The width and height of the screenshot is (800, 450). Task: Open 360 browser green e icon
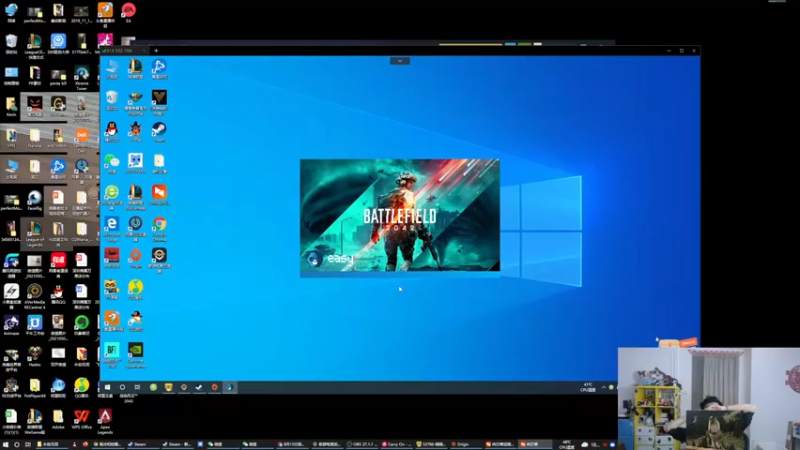point(112,195)
